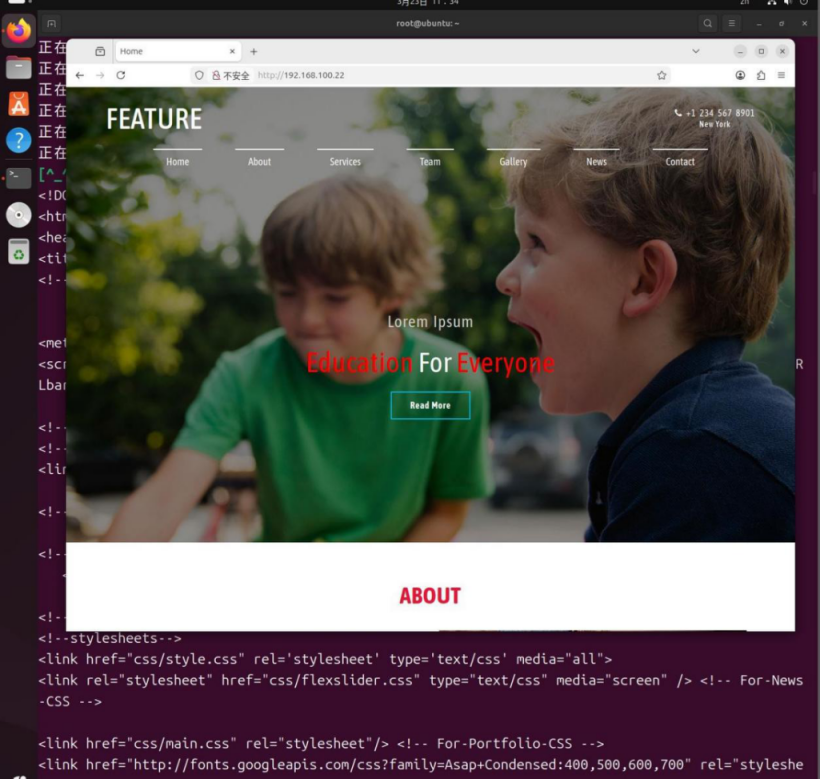821x779 pixels.
Task: Click the New York location text
Action: 714,125
